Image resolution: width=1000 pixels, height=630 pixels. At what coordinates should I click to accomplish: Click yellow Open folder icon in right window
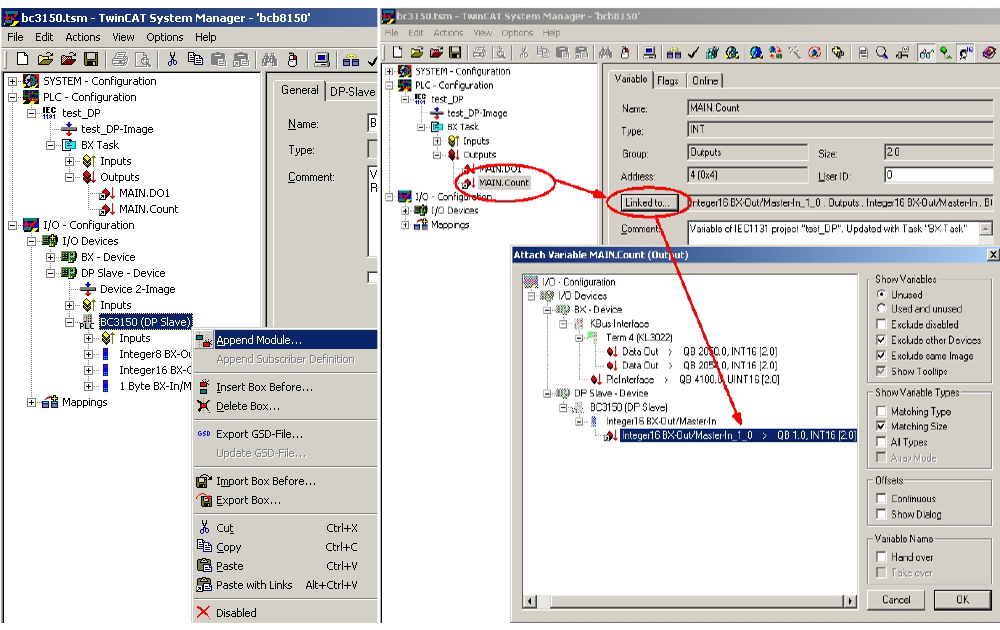[416, 52]
